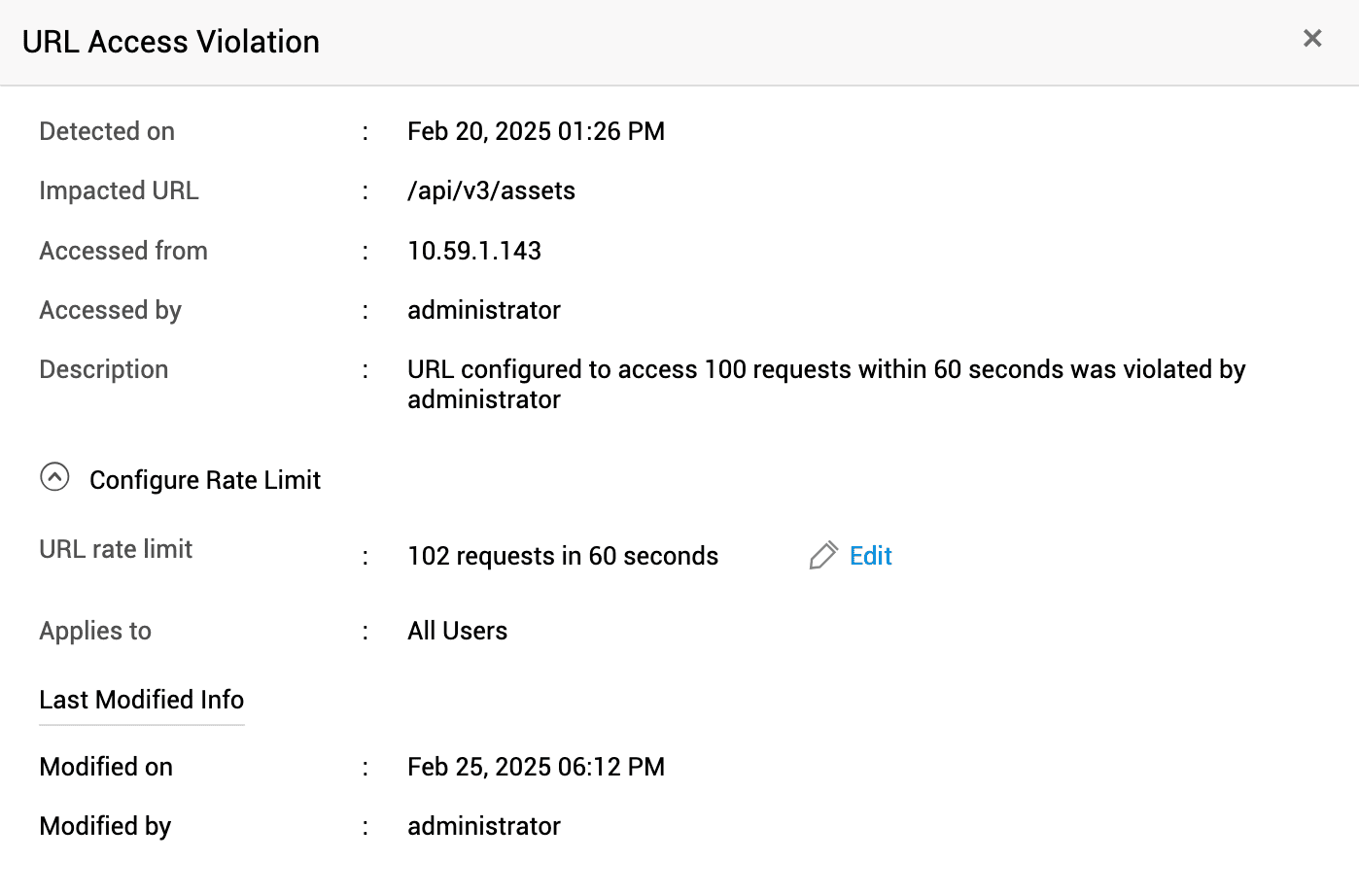Click the pencil edit icon
1359x896 pixels.
click(x=823, y=556)
